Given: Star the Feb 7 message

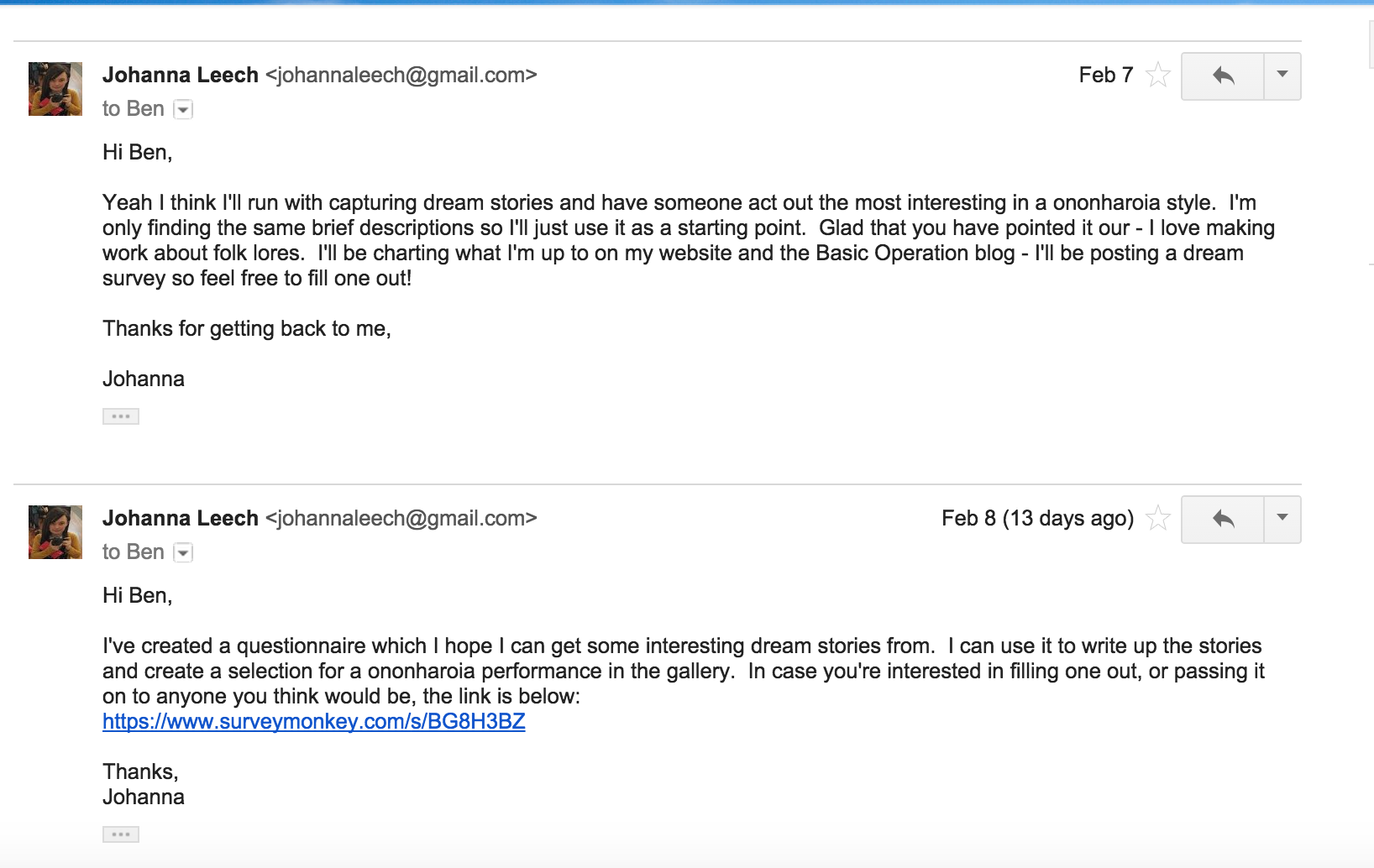Looking at the screenshot, I should (1158, 76).
